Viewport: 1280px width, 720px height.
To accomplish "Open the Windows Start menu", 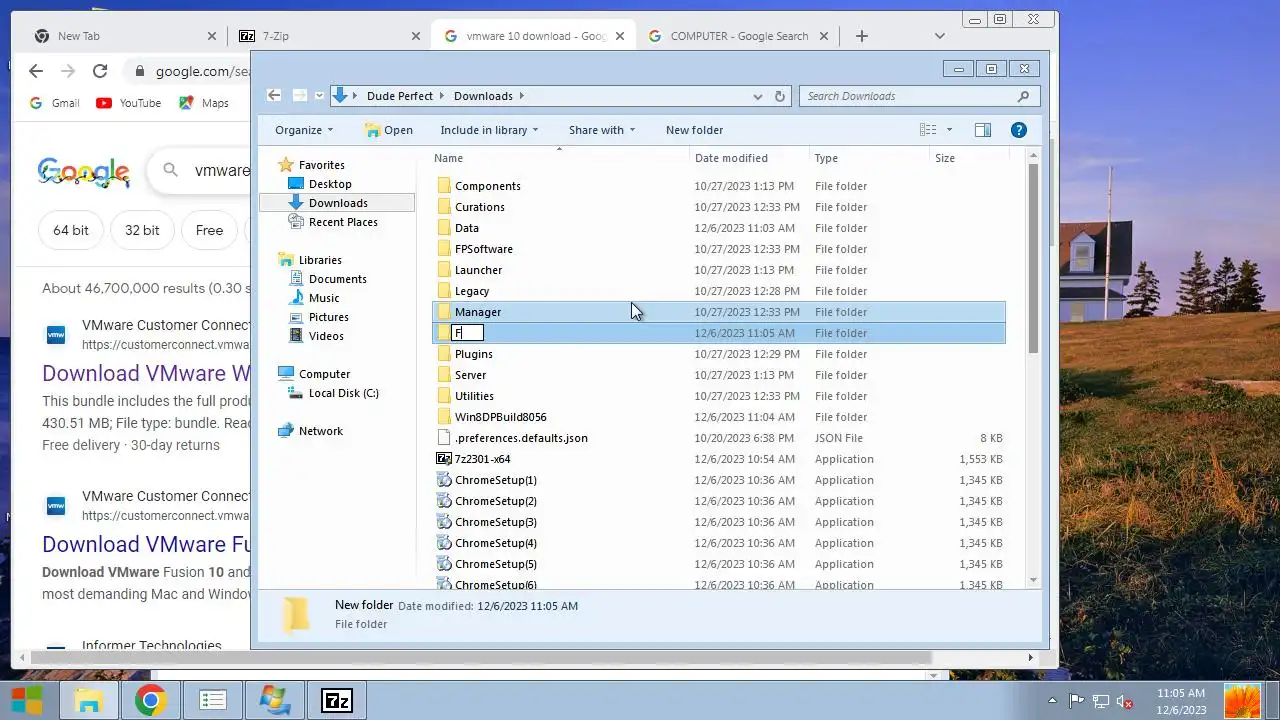I will [27, 700].
